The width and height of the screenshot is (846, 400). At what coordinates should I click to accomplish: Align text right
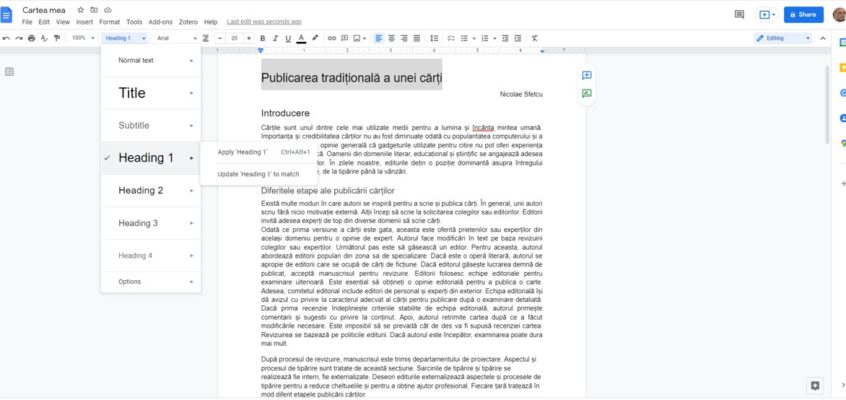(x=404, y=38)
